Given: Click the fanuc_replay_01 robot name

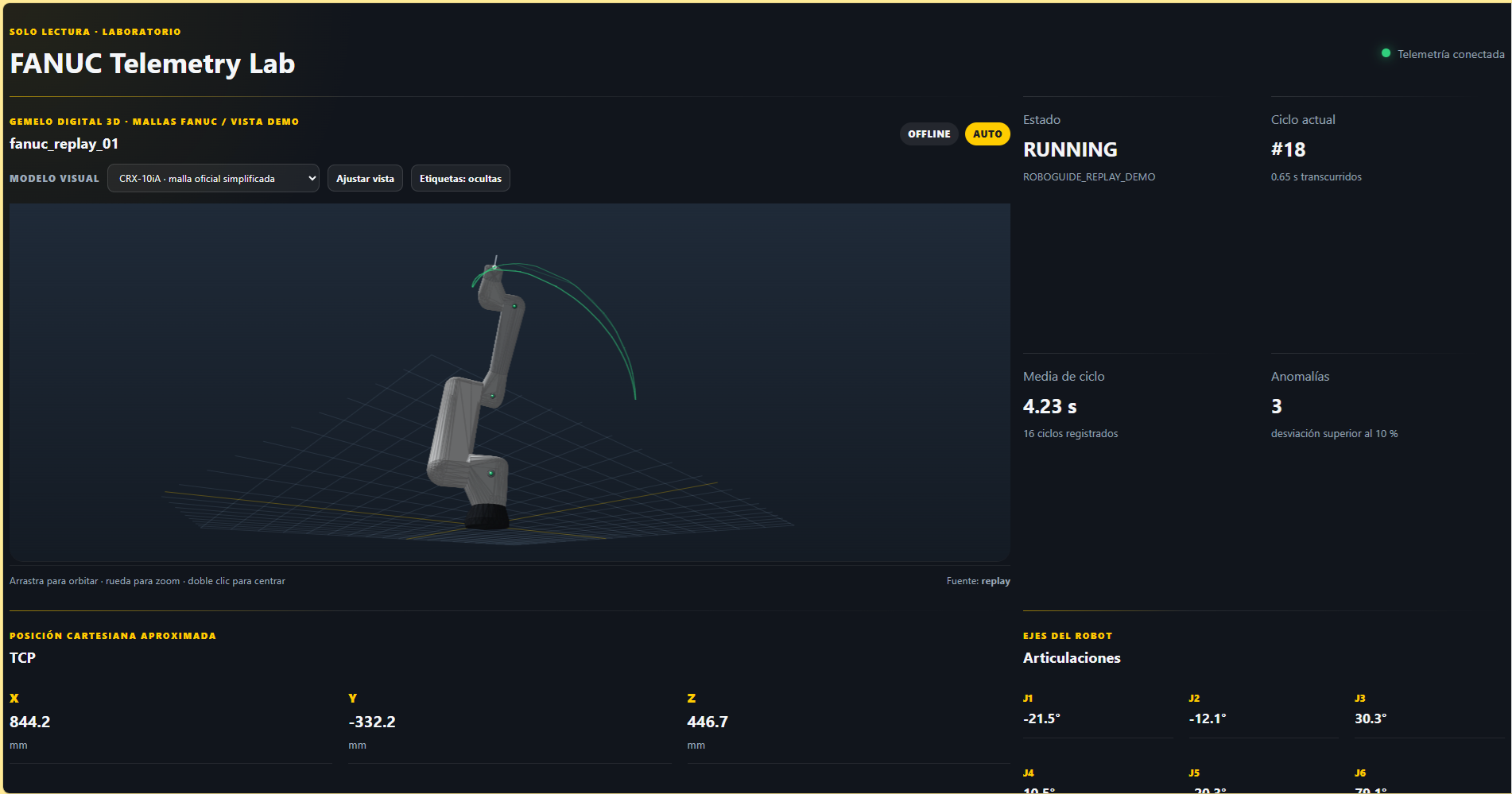Looking at the screenshot, I should 64,144.
